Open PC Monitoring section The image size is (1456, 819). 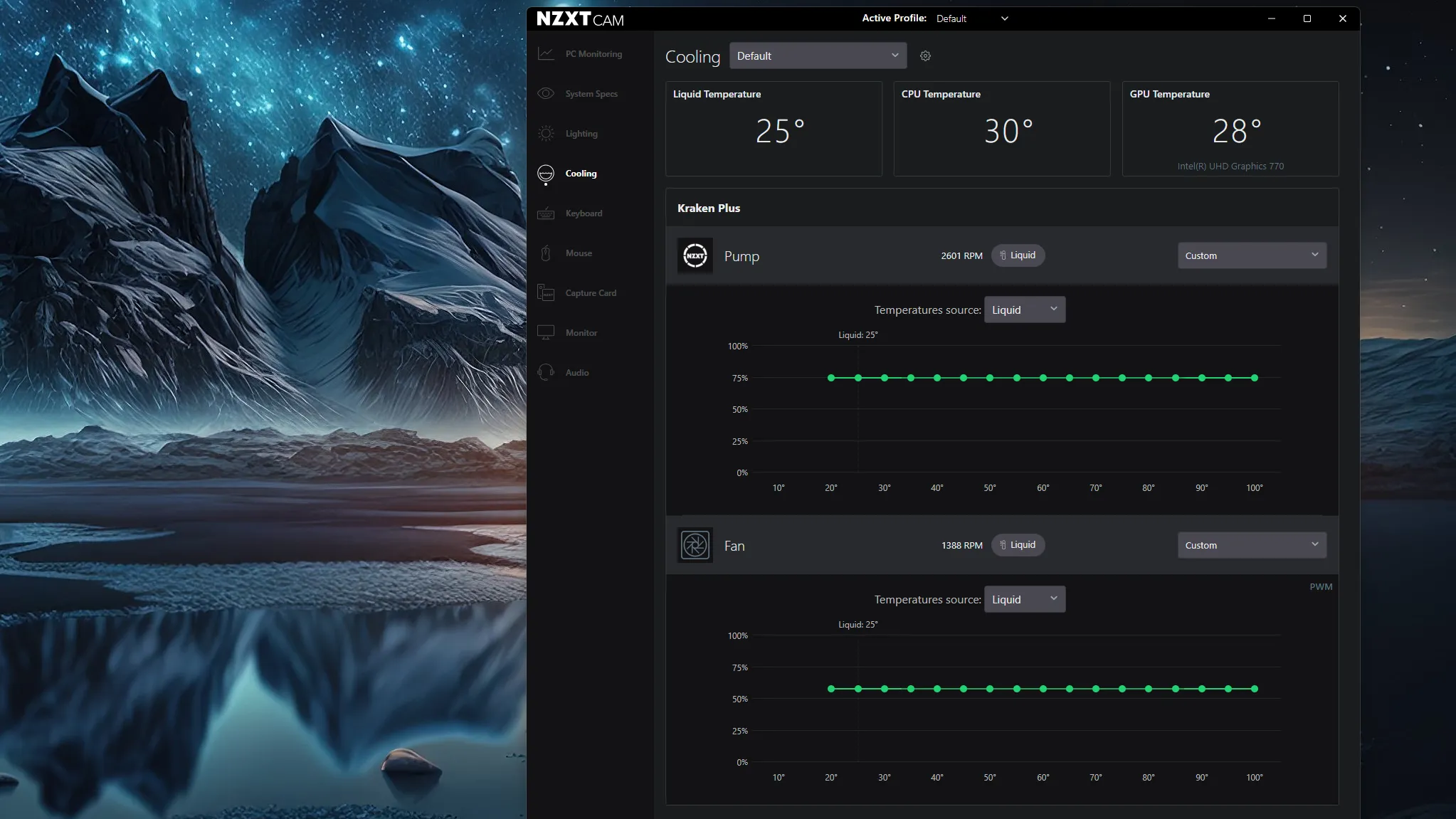594,54
